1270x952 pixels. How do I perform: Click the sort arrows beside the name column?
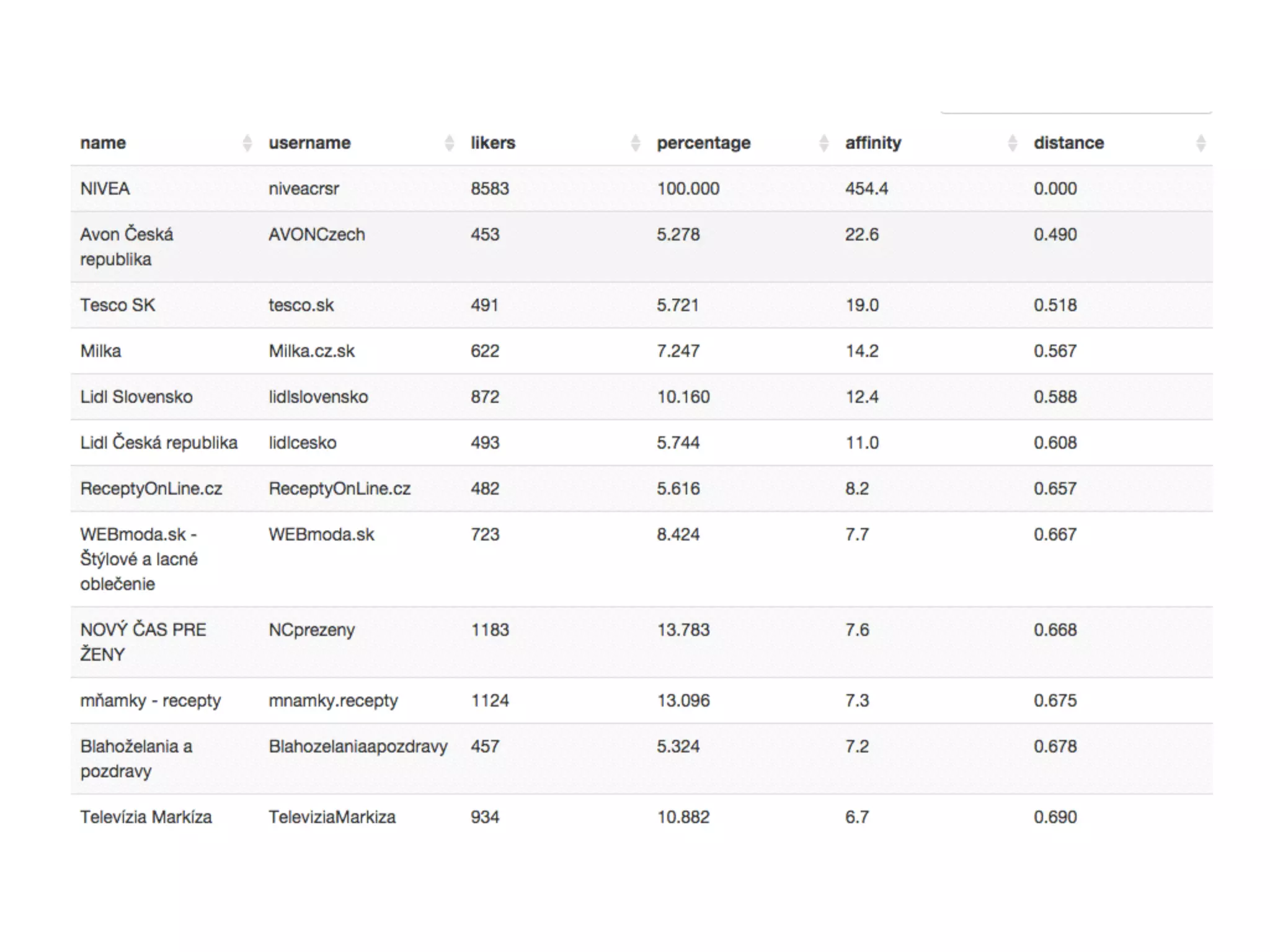247,143
